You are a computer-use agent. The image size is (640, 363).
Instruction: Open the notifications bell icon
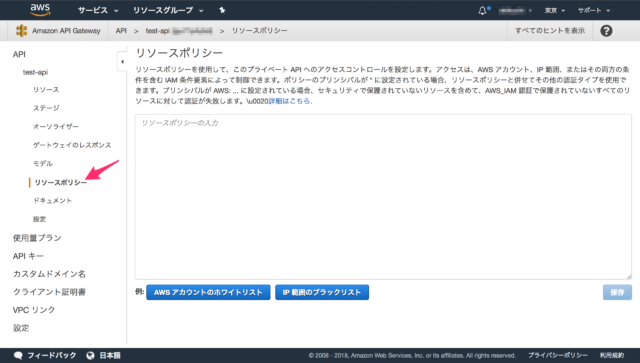click(x=482, y=10)
